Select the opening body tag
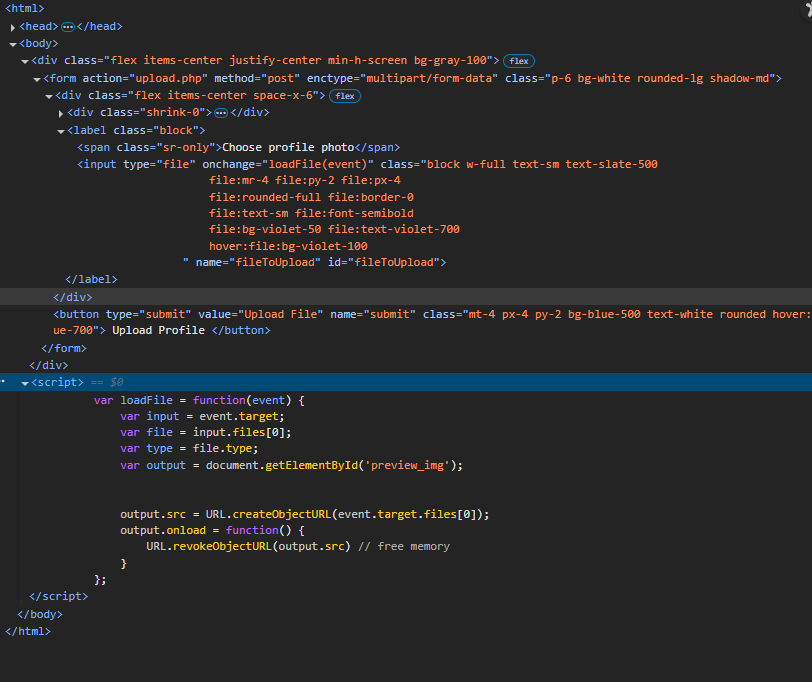 pyautogui.click(x=39, y=43)
